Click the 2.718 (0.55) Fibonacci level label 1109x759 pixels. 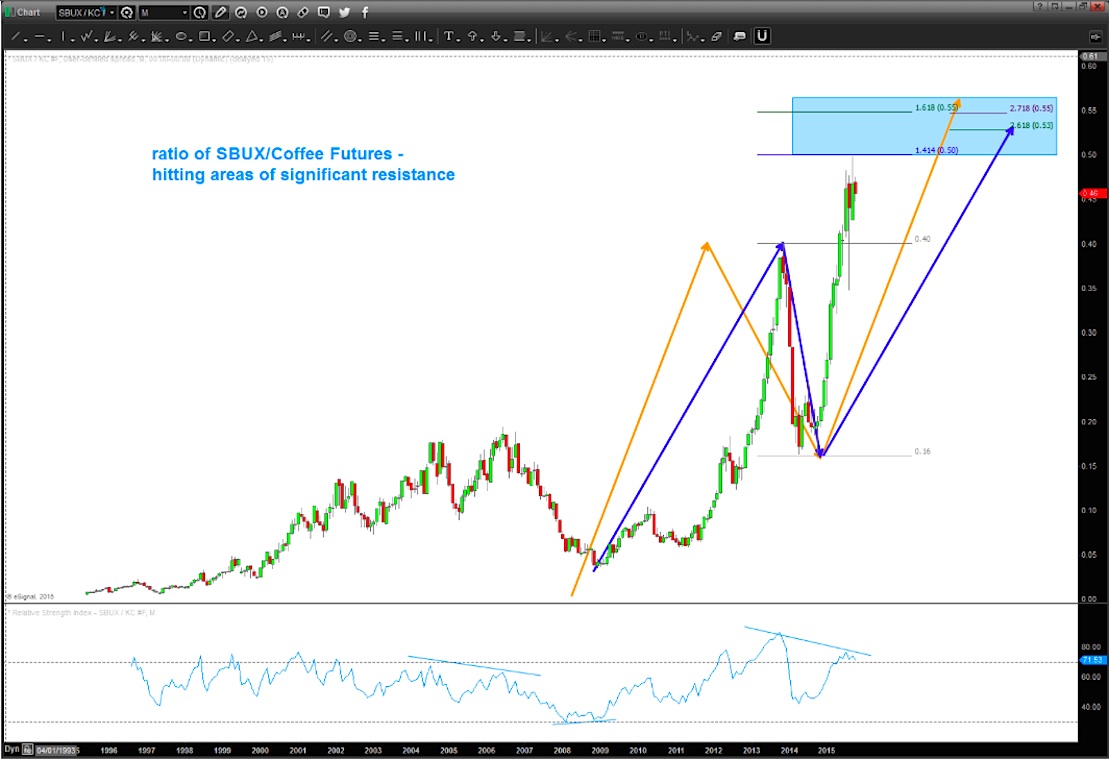(x=1031, y=108)
